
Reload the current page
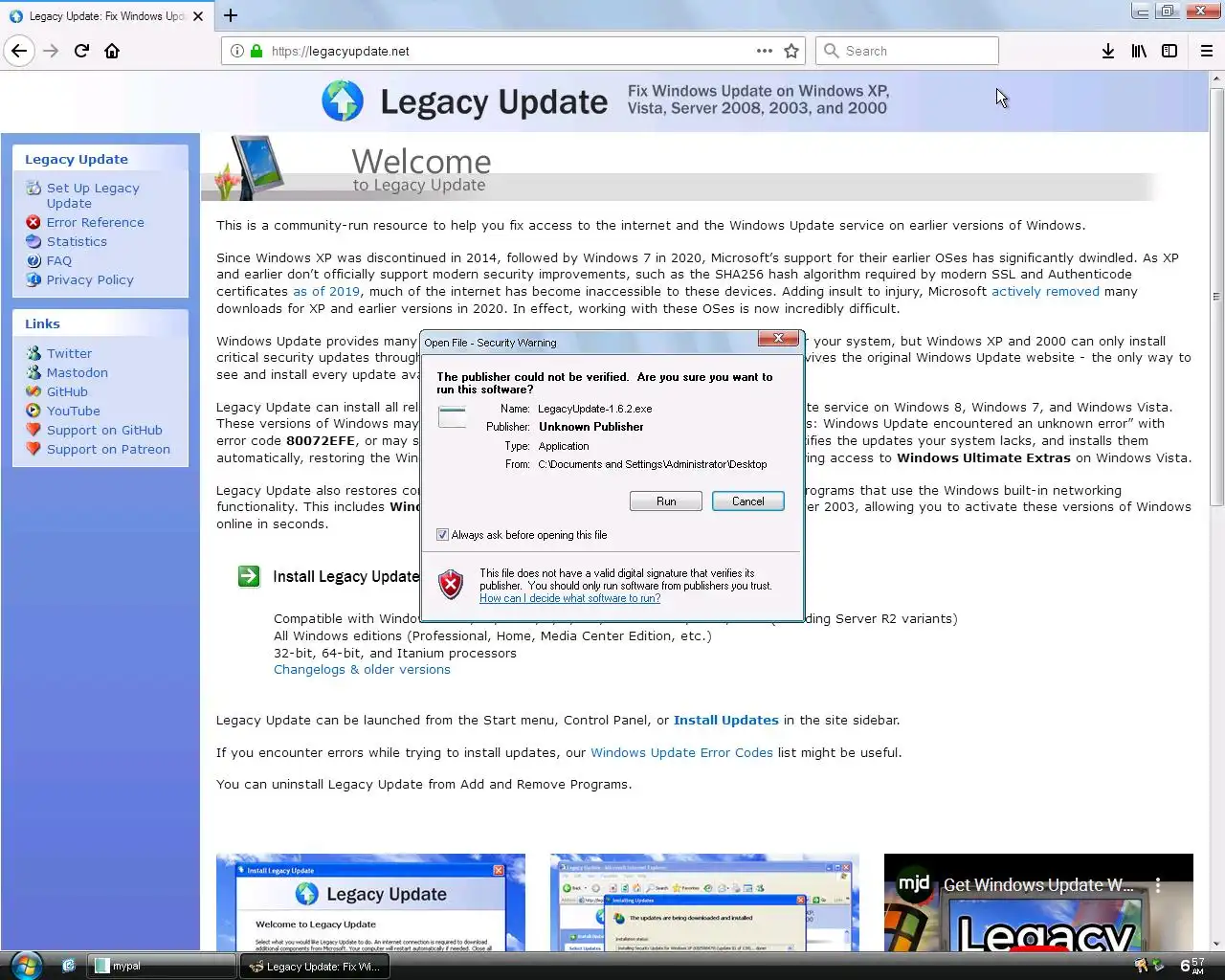81,51
